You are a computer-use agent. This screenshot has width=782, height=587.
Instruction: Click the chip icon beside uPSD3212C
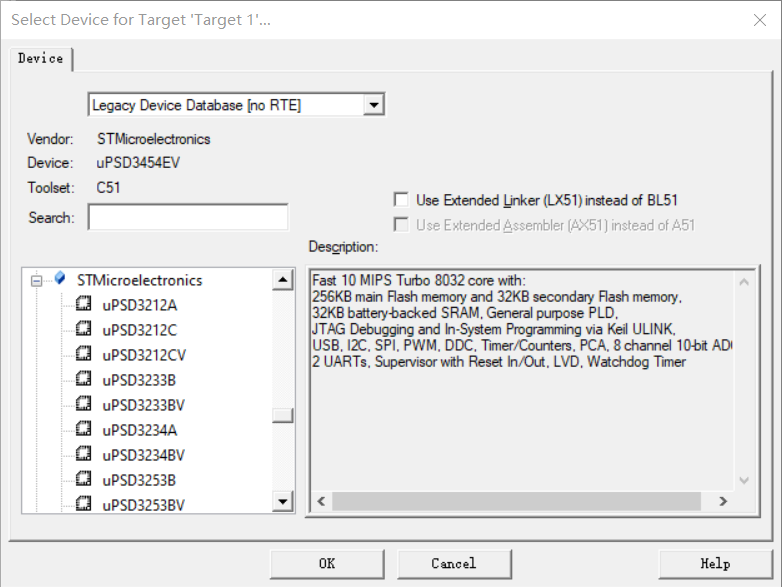pyautogui.click(x=84, y=328)
